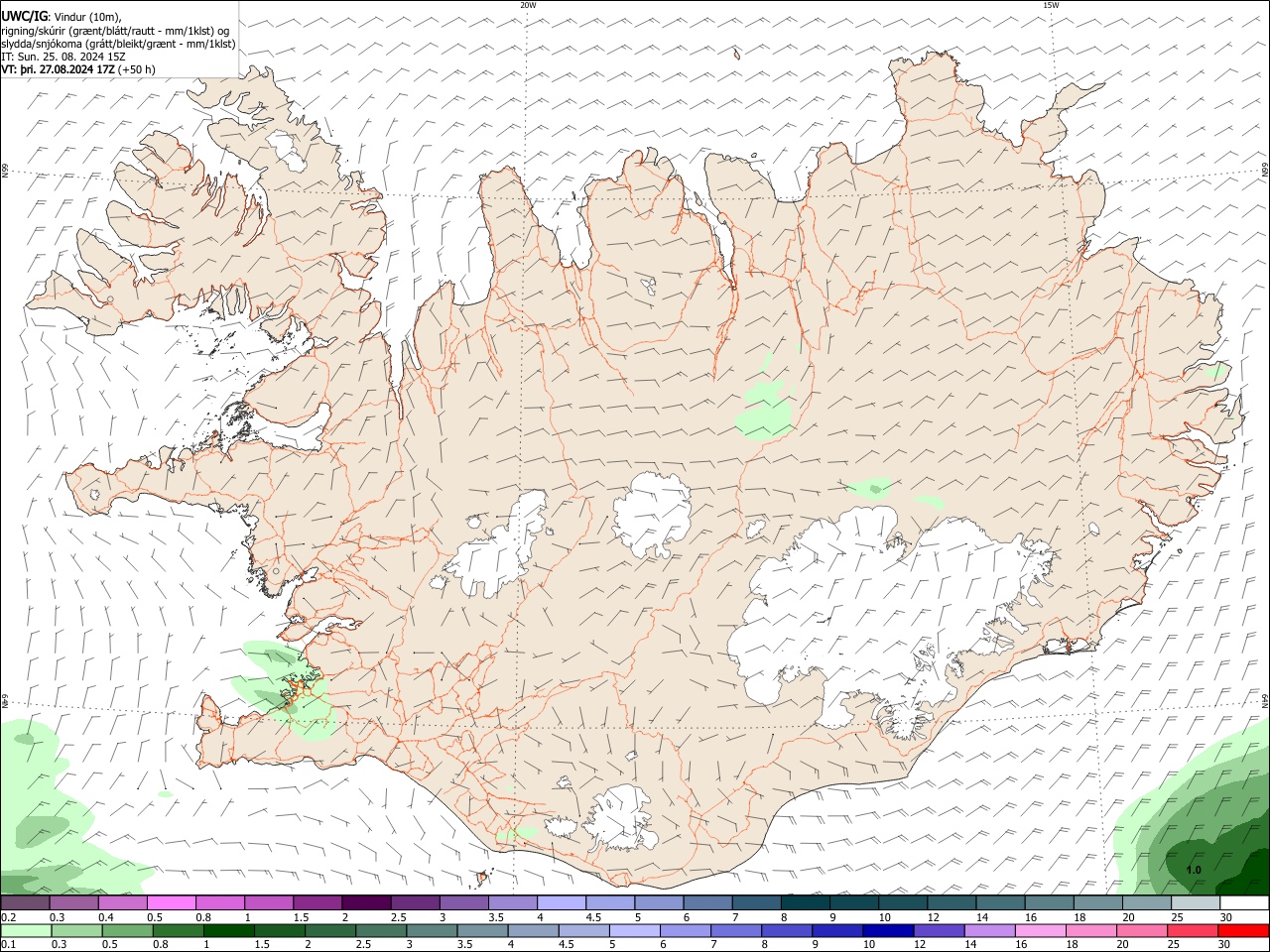Click the valid time 'VT: þri. 27.08.2024 17Z'
This screenshot has width=1270, height=952.
click(58, 69)
